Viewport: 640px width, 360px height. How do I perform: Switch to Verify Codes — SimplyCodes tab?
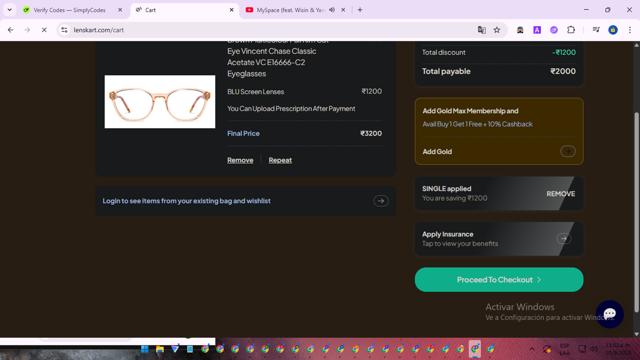[69, 10]
